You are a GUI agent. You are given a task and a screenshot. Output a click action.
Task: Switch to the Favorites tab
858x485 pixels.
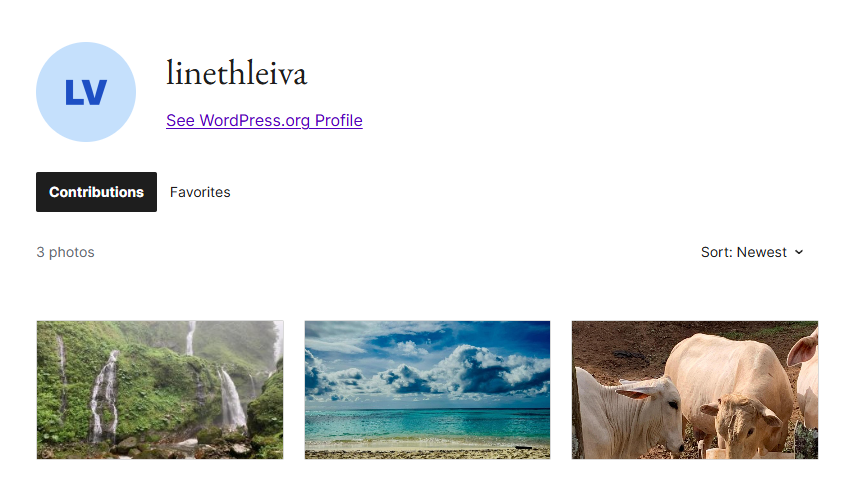[x=200, y=192]
